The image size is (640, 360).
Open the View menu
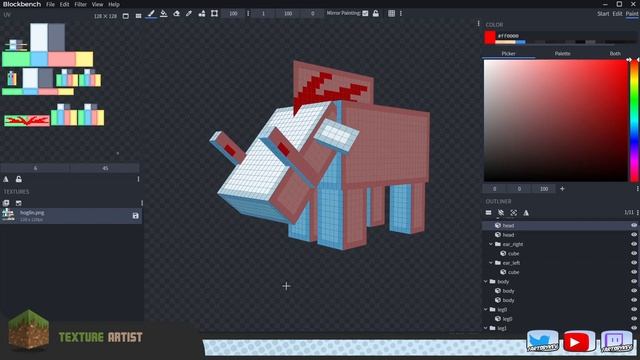click(97, 4)
